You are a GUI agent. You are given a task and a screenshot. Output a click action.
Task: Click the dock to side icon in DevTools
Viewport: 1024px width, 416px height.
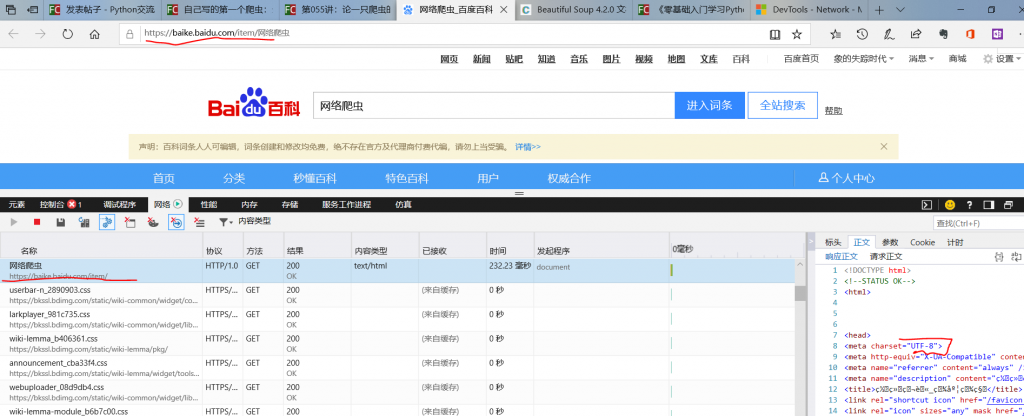coord(989,204)
